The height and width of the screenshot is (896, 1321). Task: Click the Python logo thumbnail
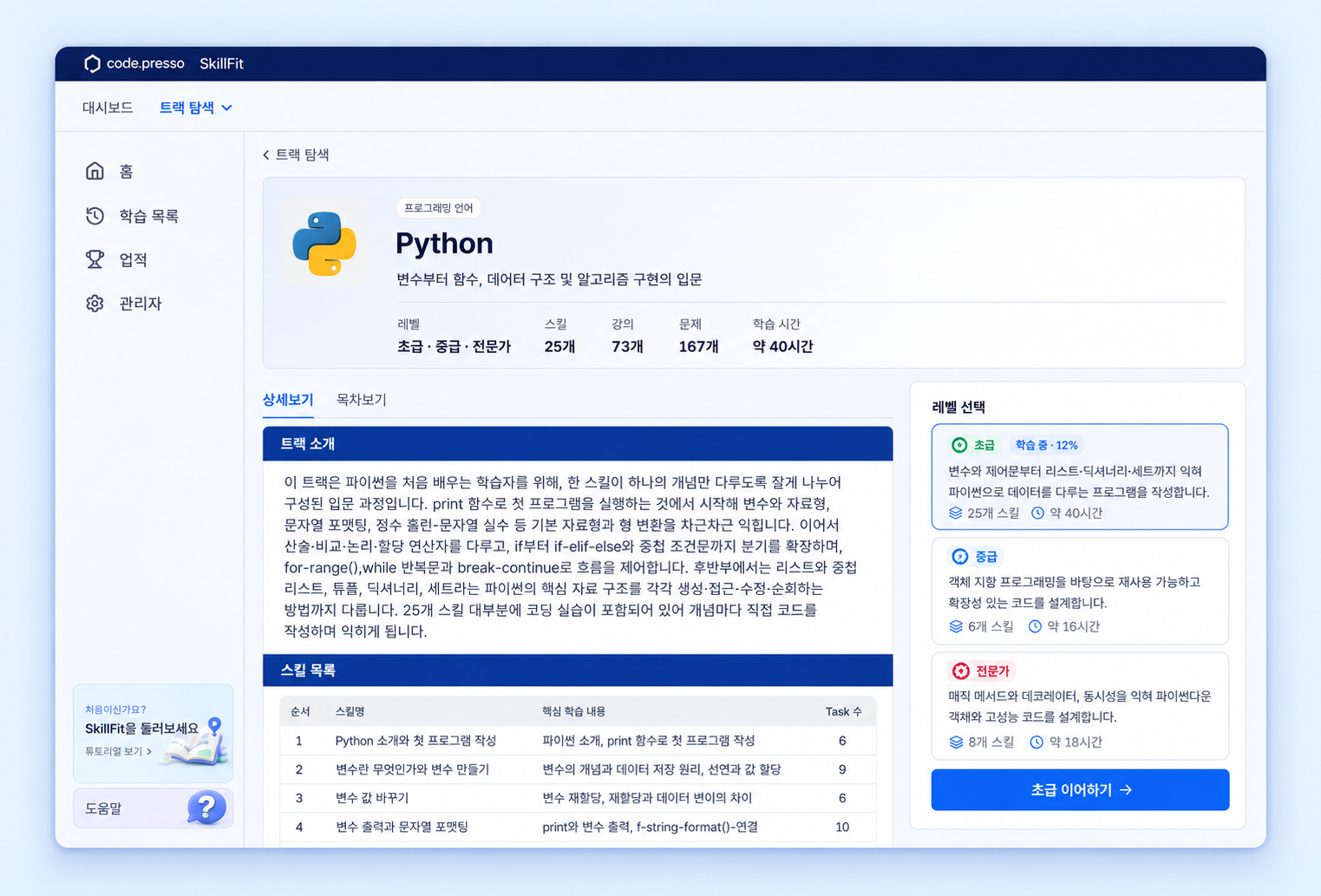(x=324, y=243)
